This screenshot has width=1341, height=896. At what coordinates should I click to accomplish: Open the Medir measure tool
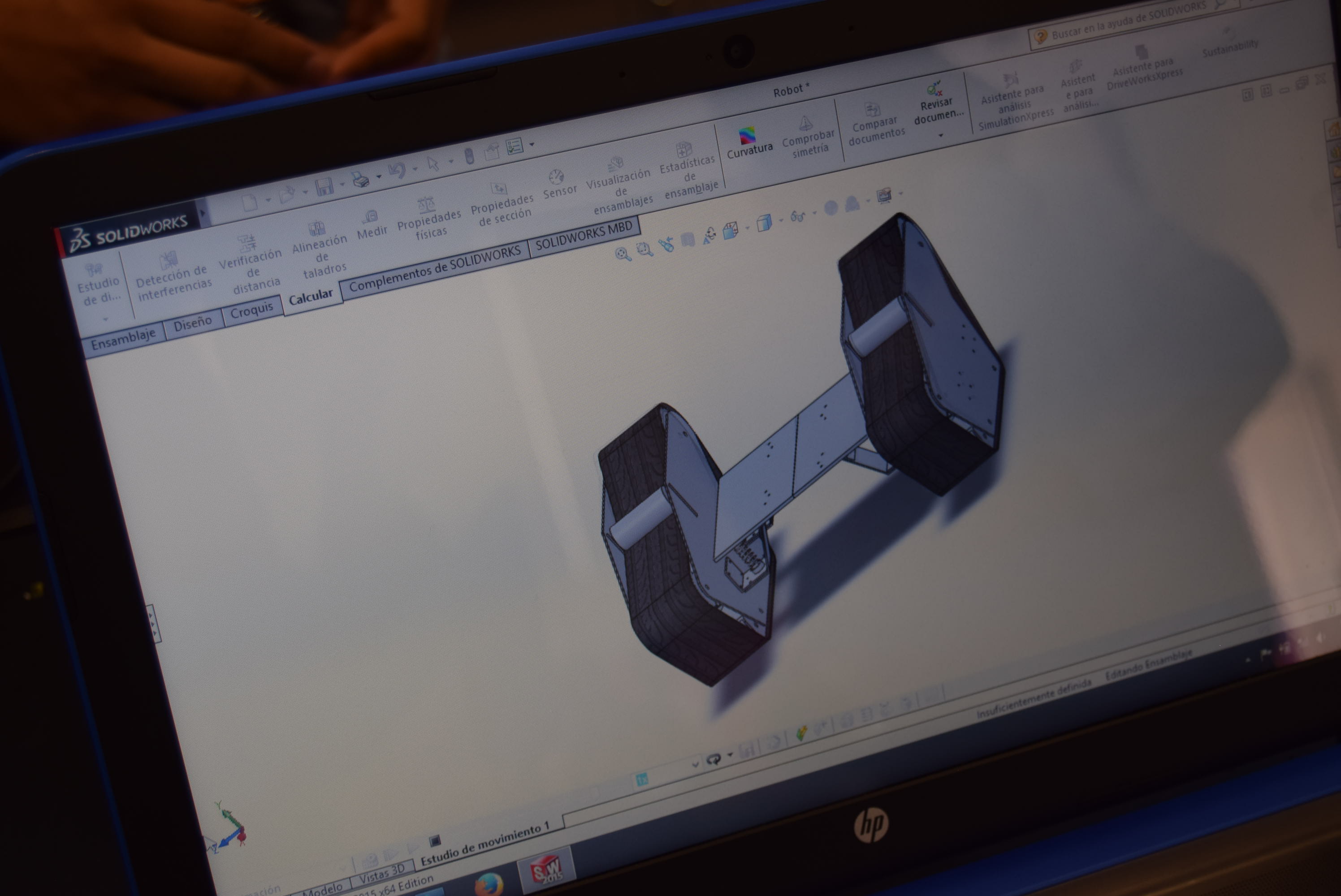point(371,224)
